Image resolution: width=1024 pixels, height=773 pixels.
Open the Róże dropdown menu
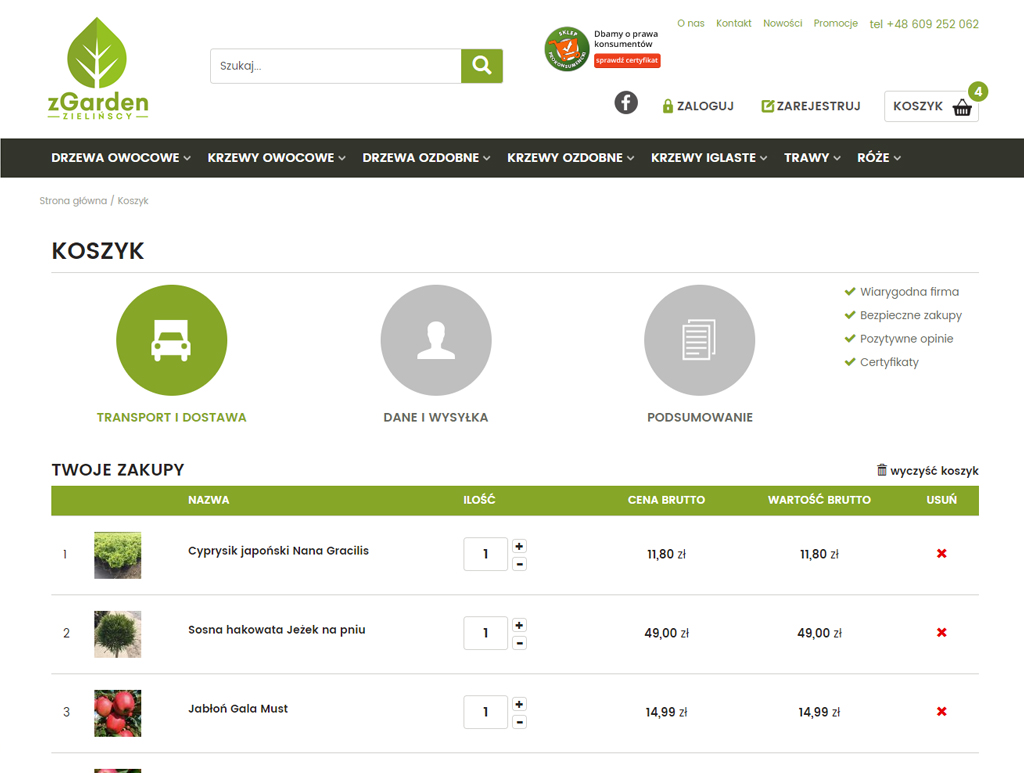(879, 158)
